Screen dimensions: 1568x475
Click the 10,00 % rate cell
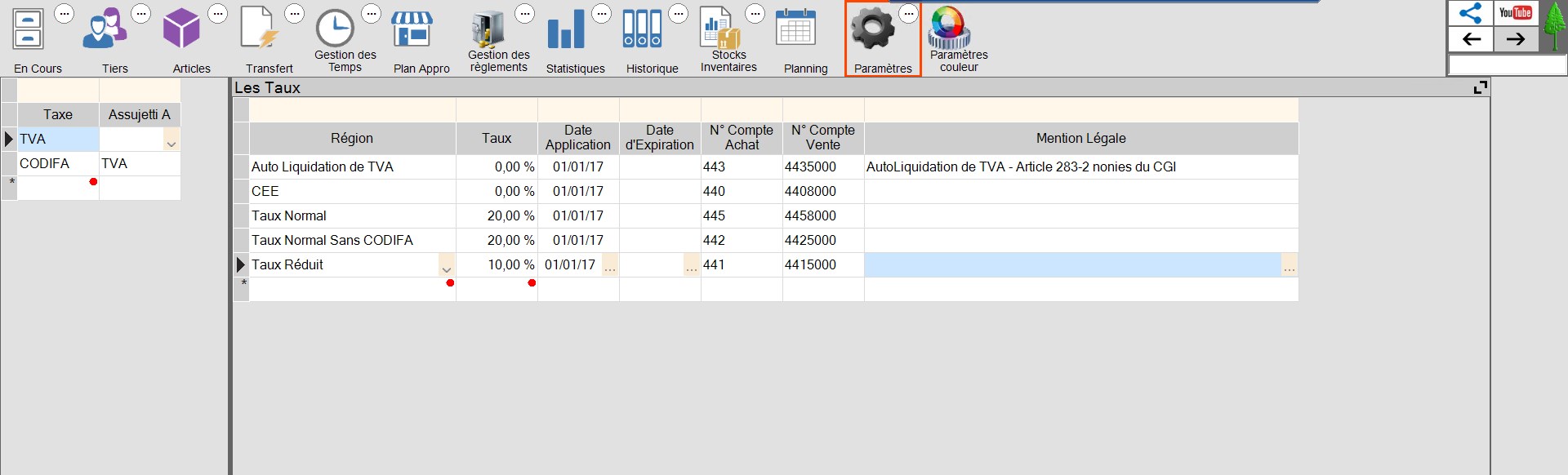point(497,264)
